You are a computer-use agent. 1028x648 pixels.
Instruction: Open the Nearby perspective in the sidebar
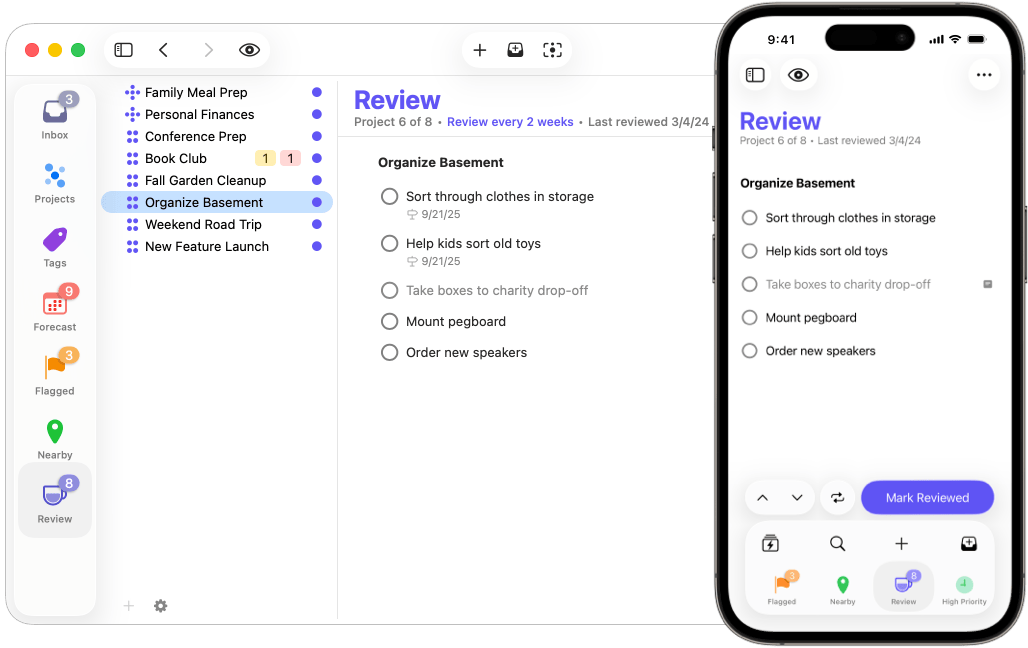54,432
